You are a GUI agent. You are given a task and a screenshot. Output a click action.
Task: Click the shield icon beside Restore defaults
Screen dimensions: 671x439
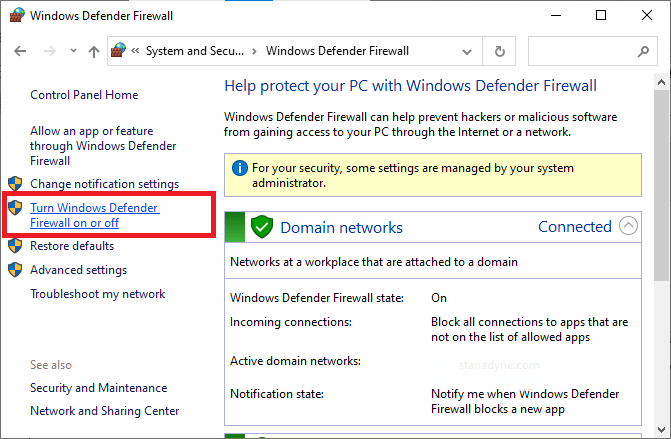click(15, 246)
